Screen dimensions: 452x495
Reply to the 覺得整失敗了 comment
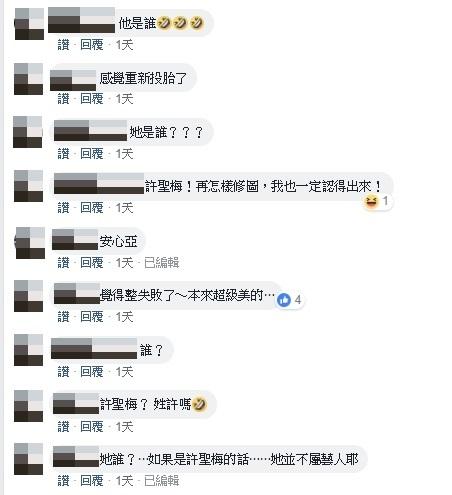(x=92, y=317)
